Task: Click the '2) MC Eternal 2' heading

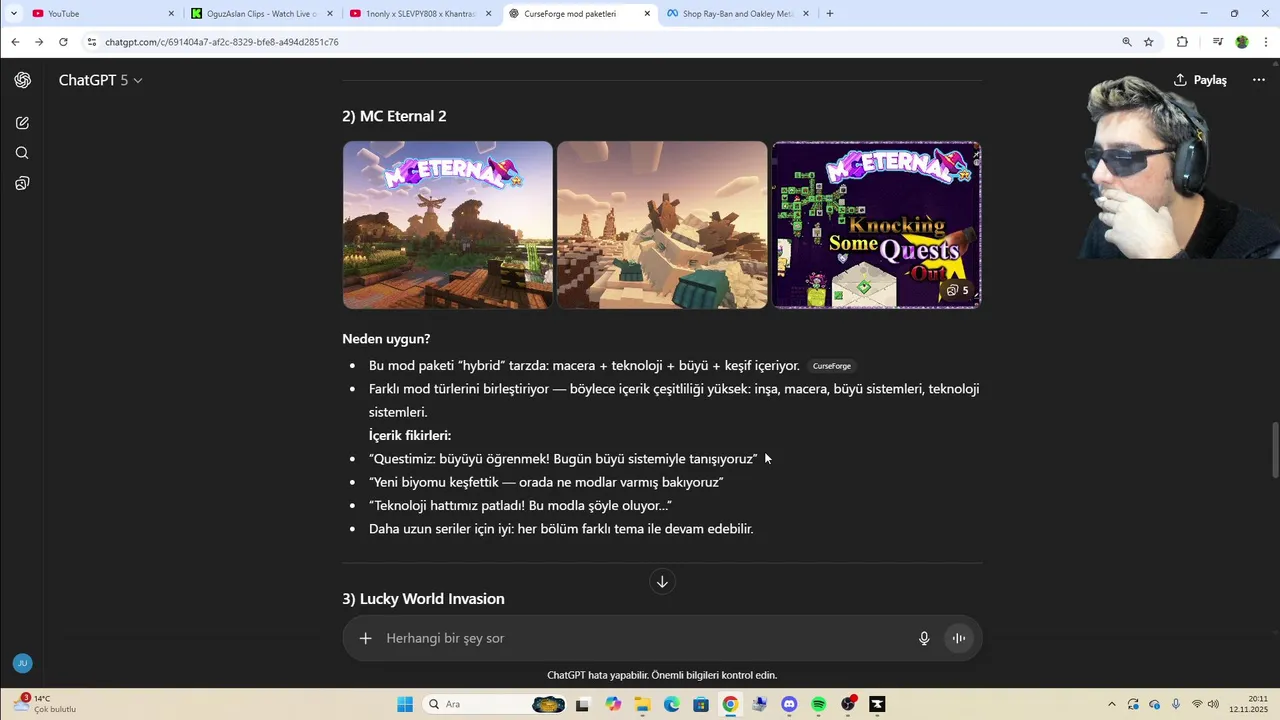Action: pyautogui.click(x=394, y=116)
